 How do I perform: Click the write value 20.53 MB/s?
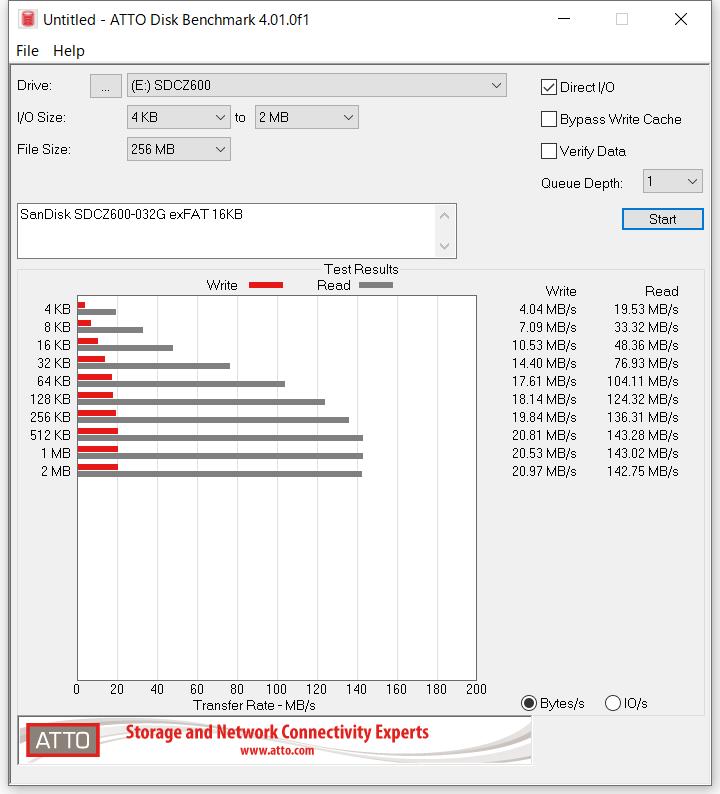[x=544, y=453]
